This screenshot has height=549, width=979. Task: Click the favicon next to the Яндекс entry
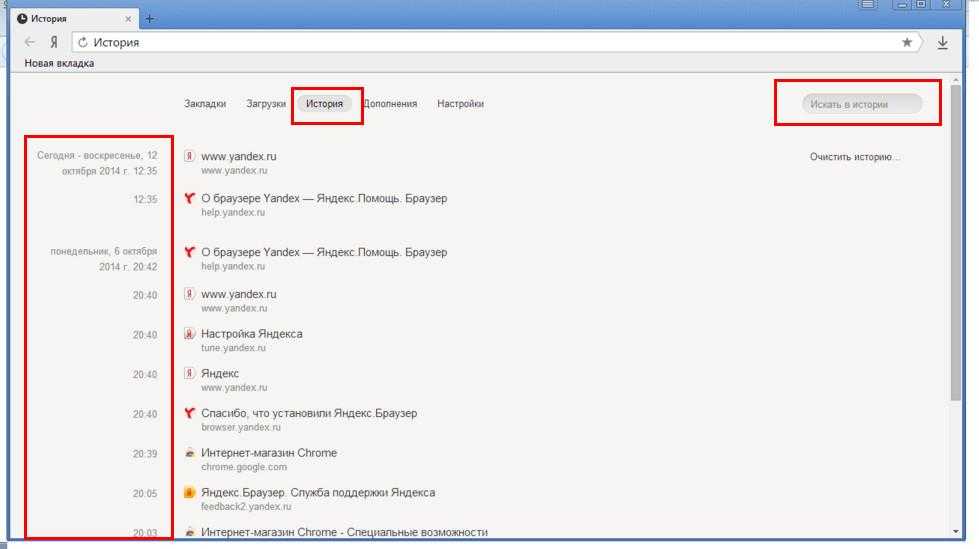click(x=189, y=373)
